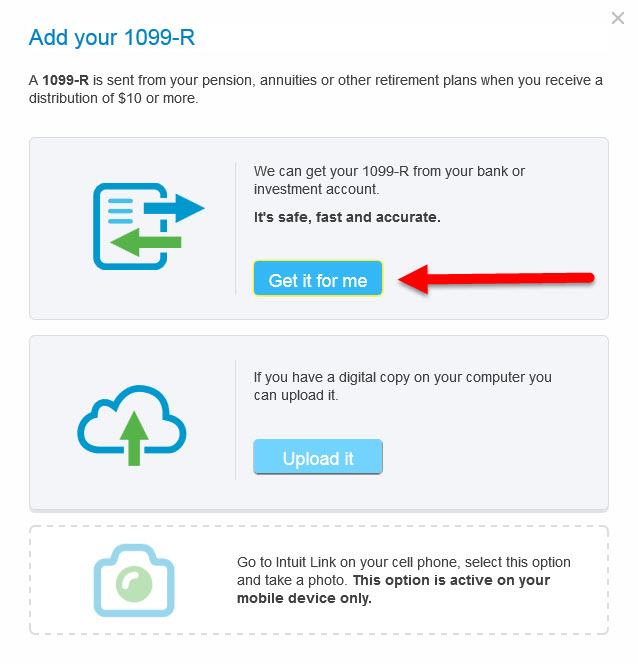Click the green up arrow inside cloud

coord(134,439)
